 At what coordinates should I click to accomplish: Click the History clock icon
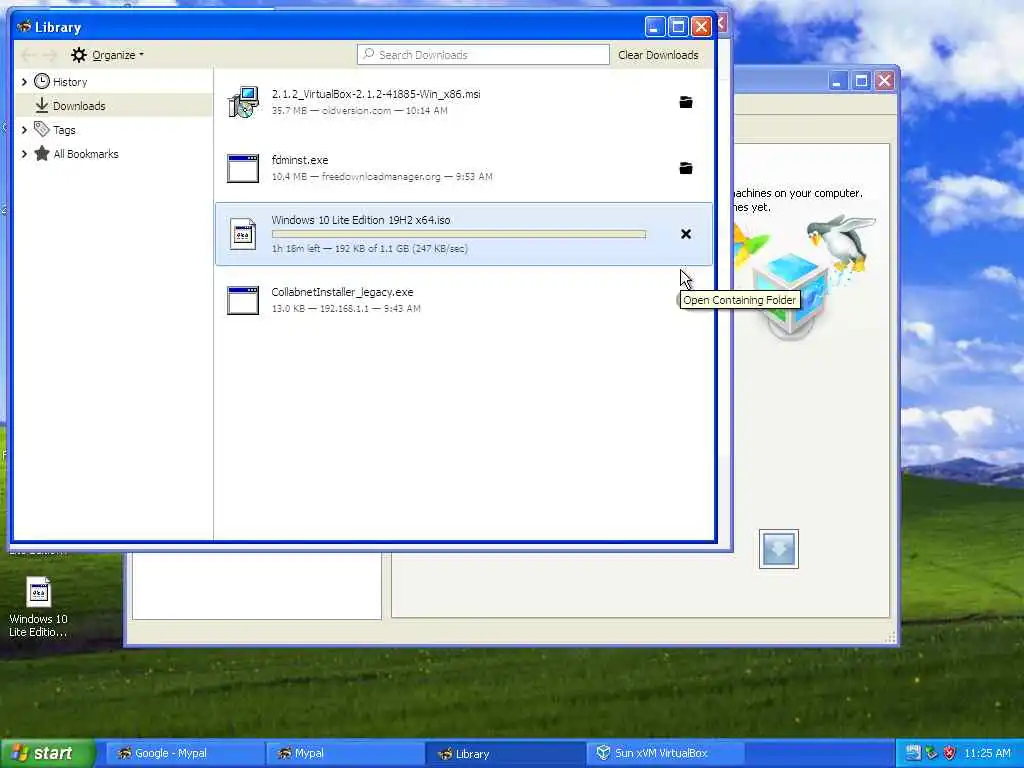pyautogui.click(x=42, y=81)
